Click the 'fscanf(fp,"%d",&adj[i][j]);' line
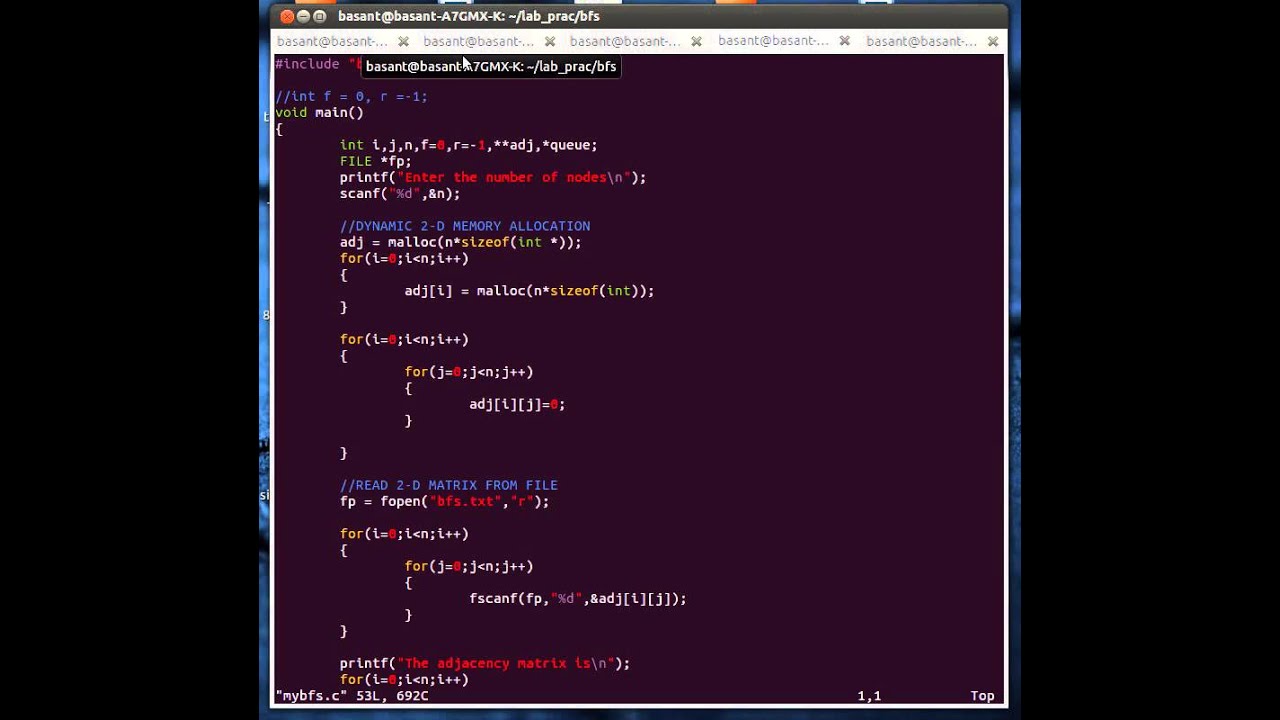The image size is (1280, 720). (x=578, y=598)
